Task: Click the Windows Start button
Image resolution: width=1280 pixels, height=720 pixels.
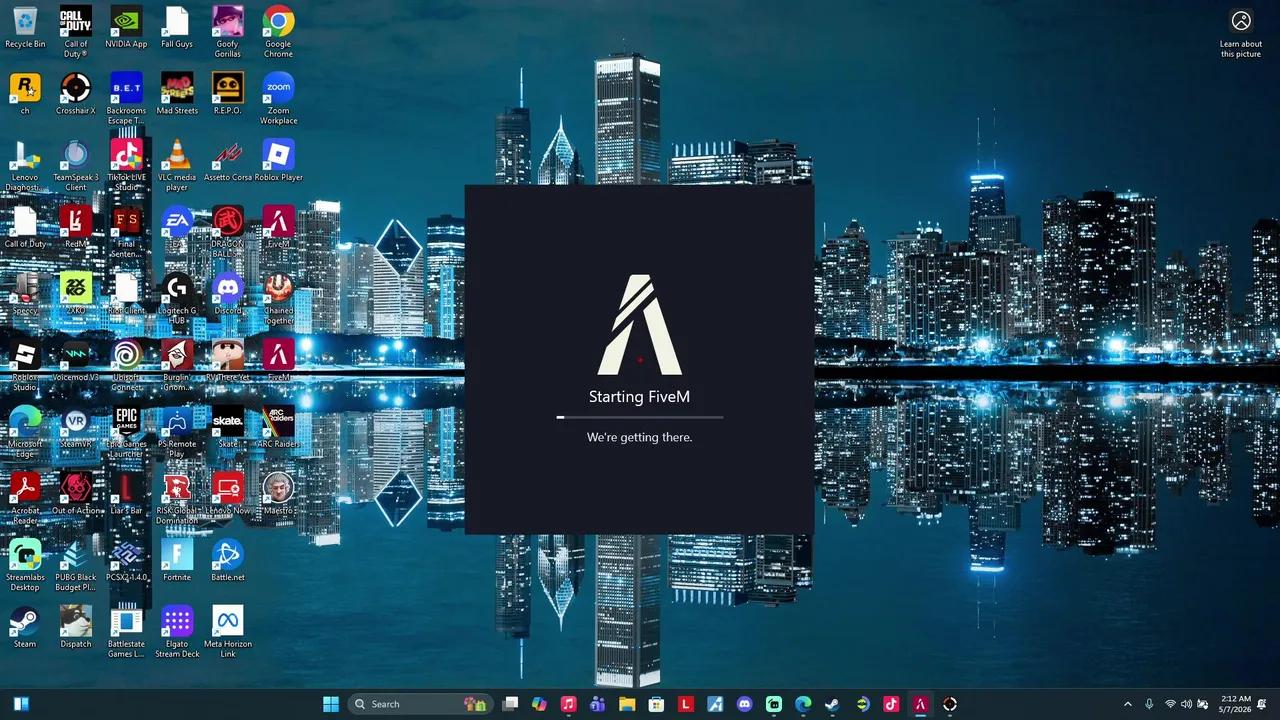Action: point(331,704)
